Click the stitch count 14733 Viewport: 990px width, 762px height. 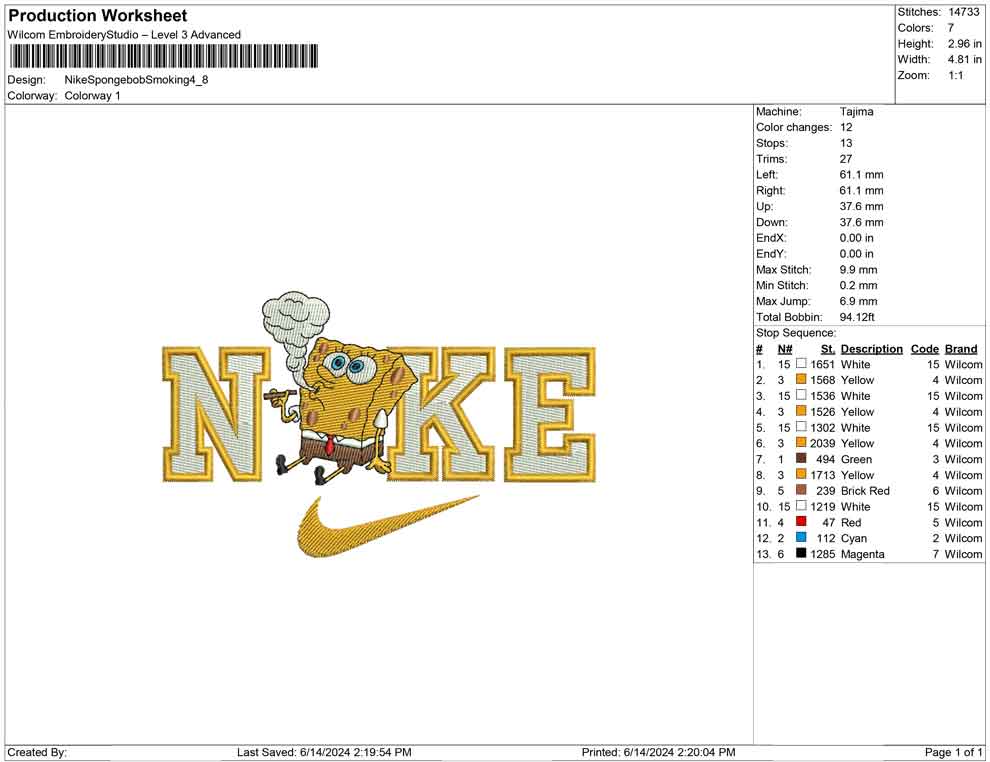click(963, 12)
